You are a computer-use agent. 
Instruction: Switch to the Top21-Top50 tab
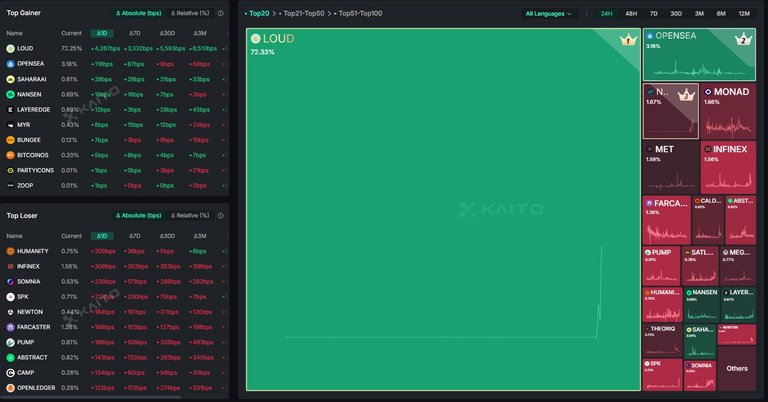[302, 14]
